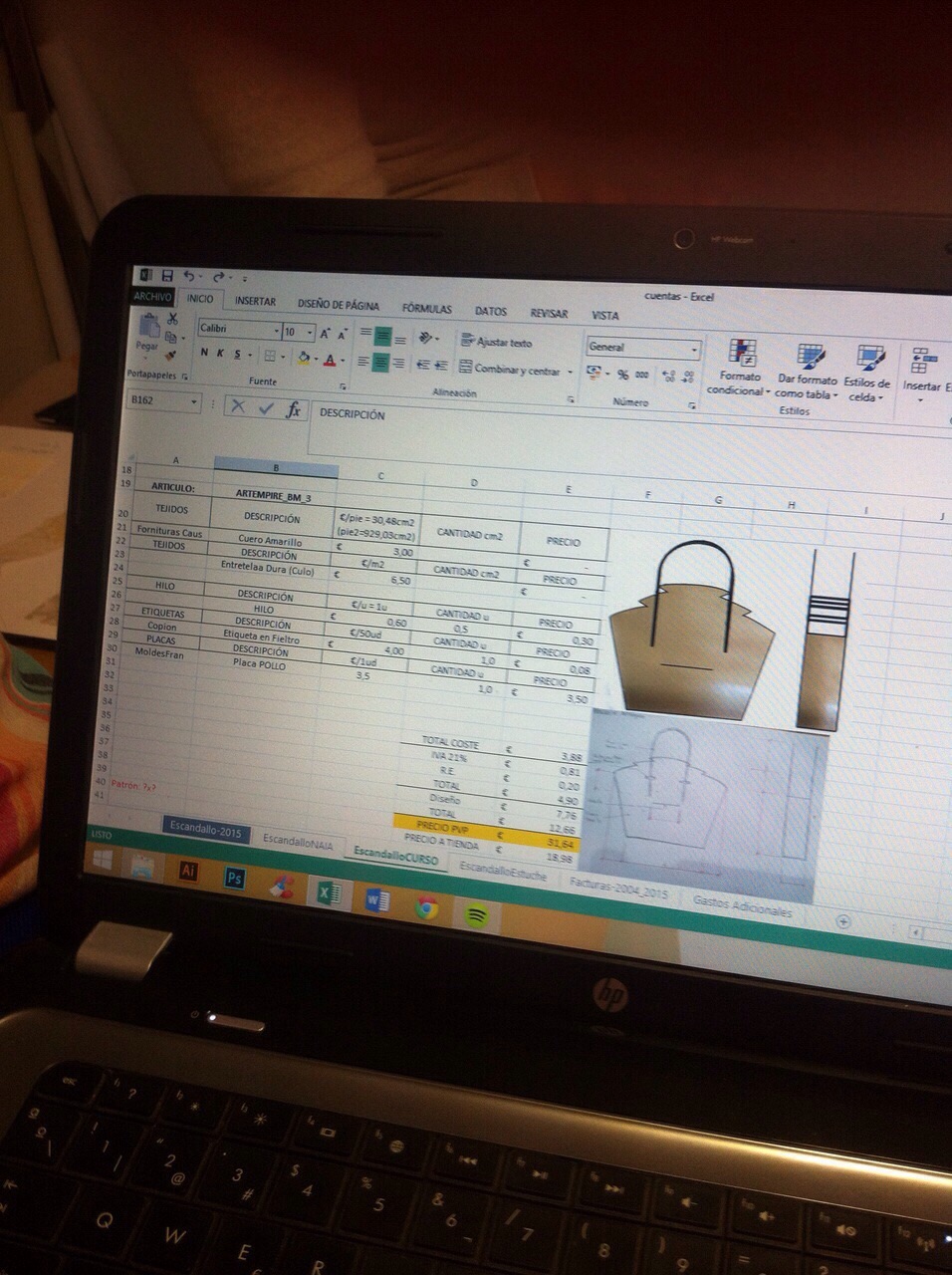Image resolution: width=952 pixels, height=1275 pixels.
Task: Click the Save icon in quick access toolbar
Action: [x=167, y=275]
